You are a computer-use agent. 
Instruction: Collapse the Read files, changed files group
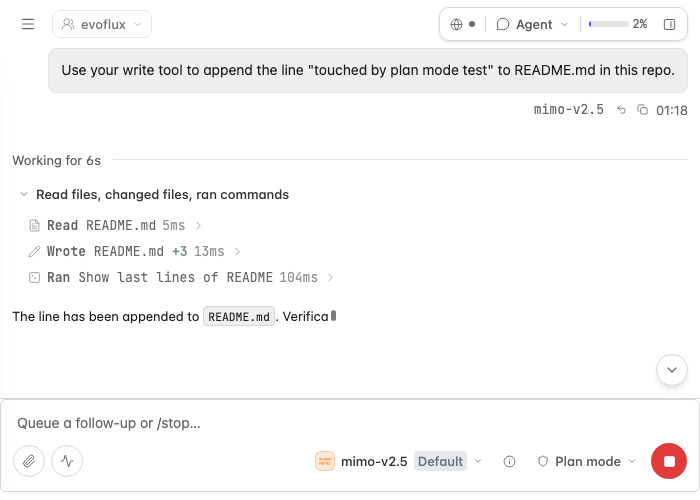[x=154, y=195]
